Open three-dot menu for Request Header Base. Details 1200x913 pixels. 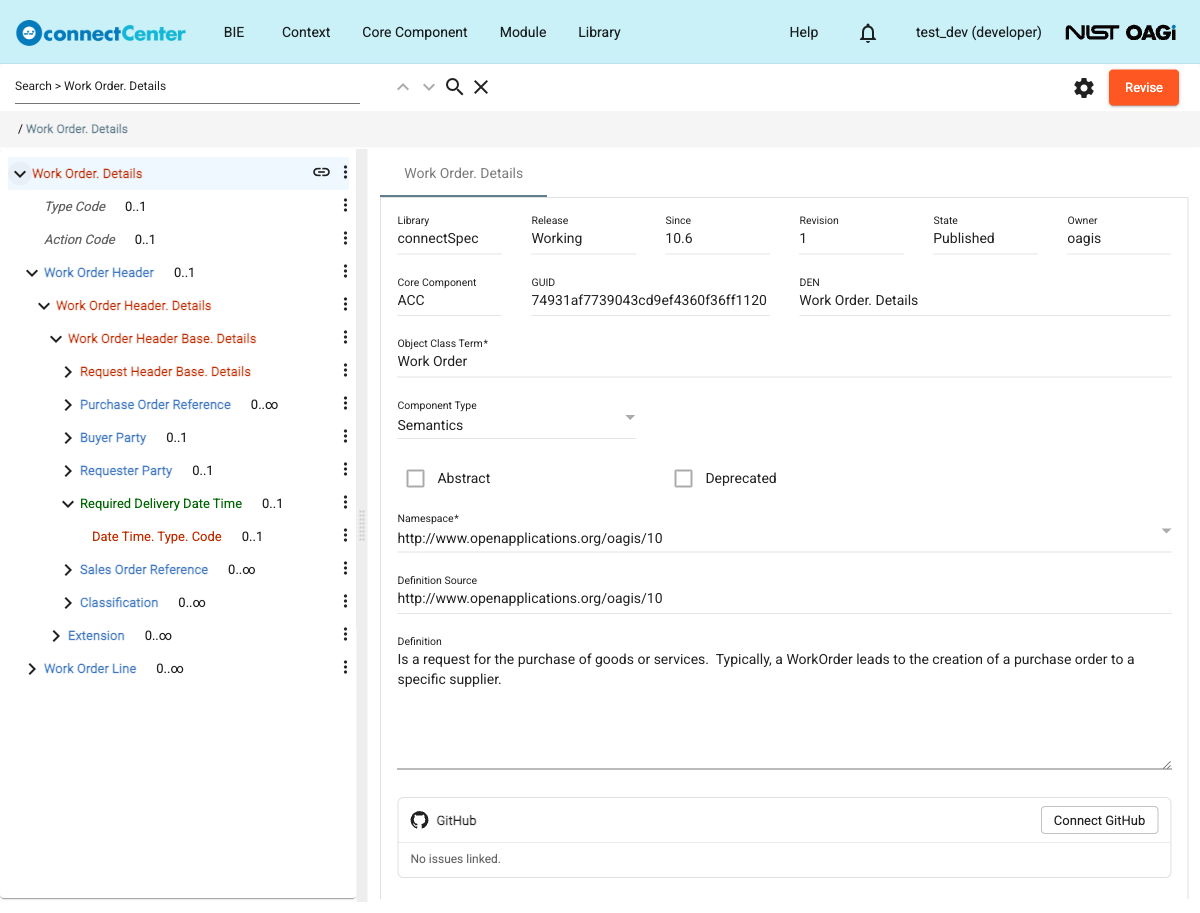(x=345, y=370)
